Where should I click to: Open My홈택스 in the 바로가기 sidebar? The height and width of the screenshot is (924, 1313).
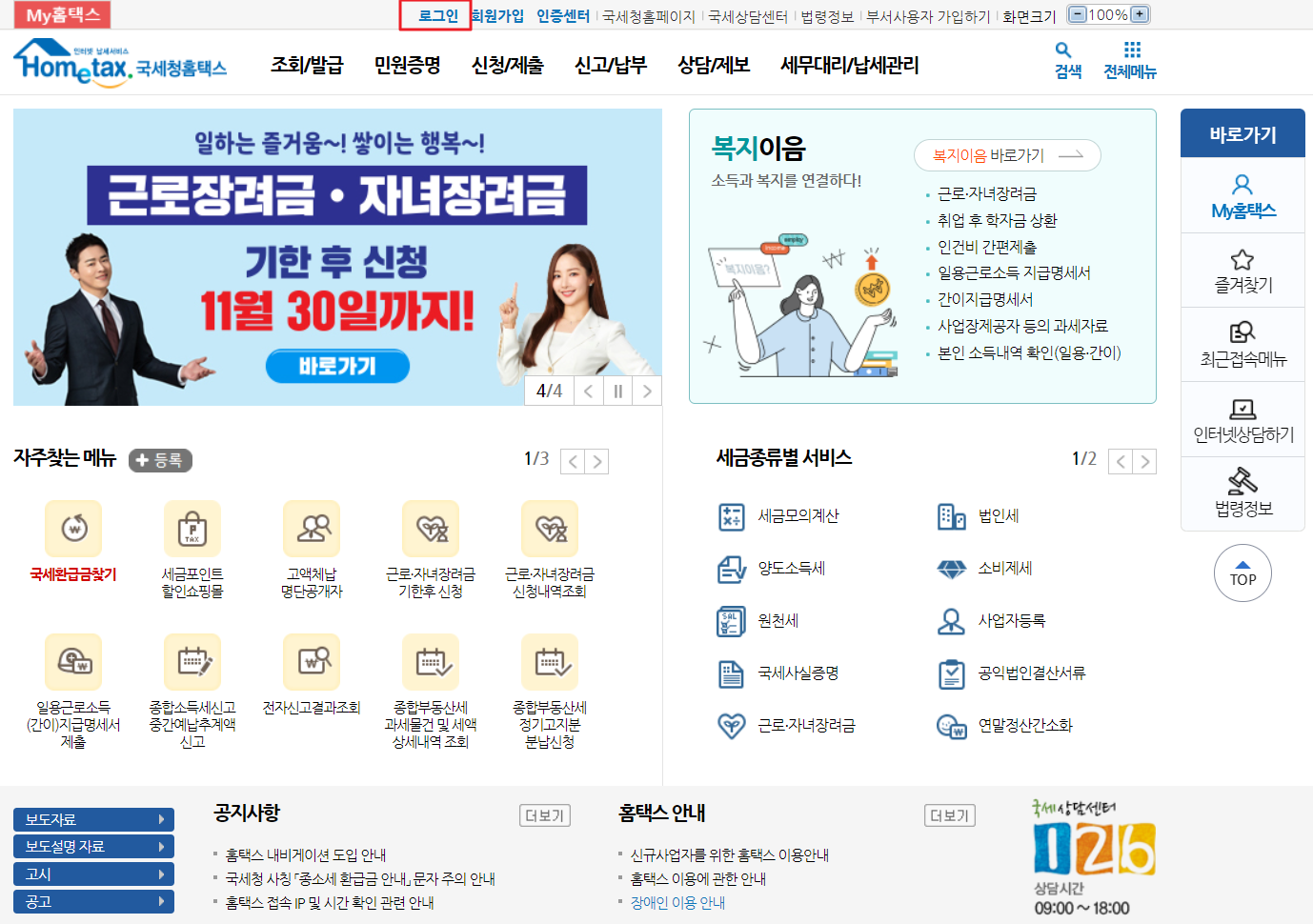[1242, 195]
